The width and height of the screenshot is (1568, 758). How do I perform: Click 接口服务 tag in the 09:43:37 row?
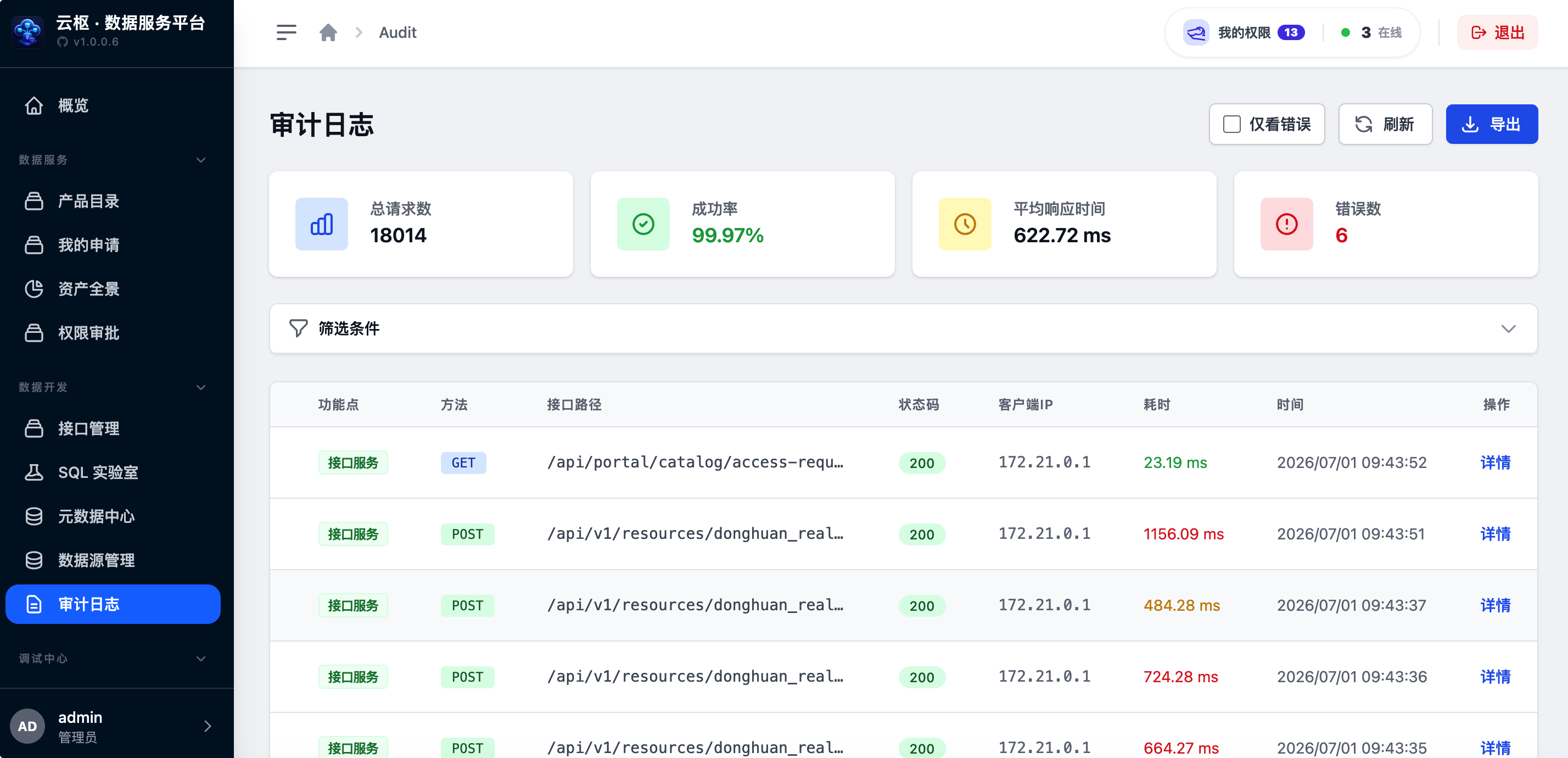point(353,605)
